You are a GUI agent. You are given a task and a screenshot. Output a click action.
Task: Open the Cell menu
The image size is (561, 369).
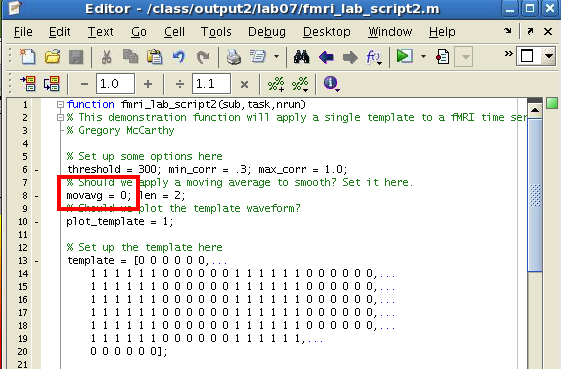click(x=174, y=32)
